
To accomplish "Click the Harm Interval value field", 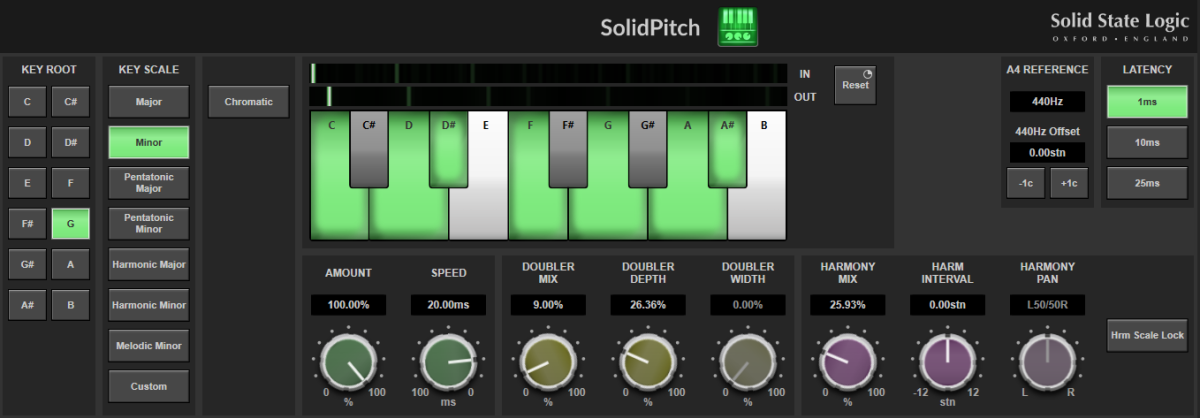I will 947,305.
